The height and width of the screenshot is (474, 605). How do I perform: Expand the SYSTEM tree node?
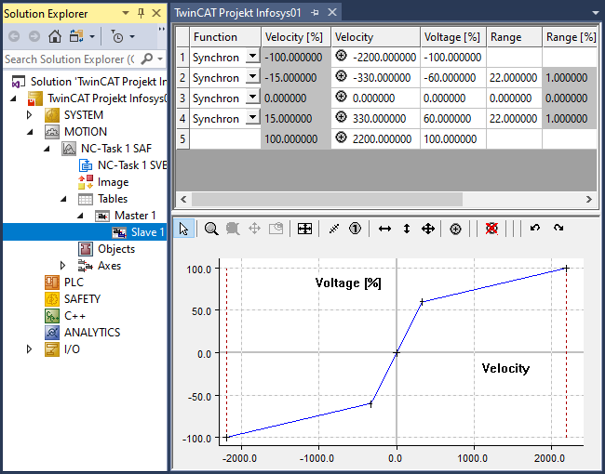tap(29, 115)
